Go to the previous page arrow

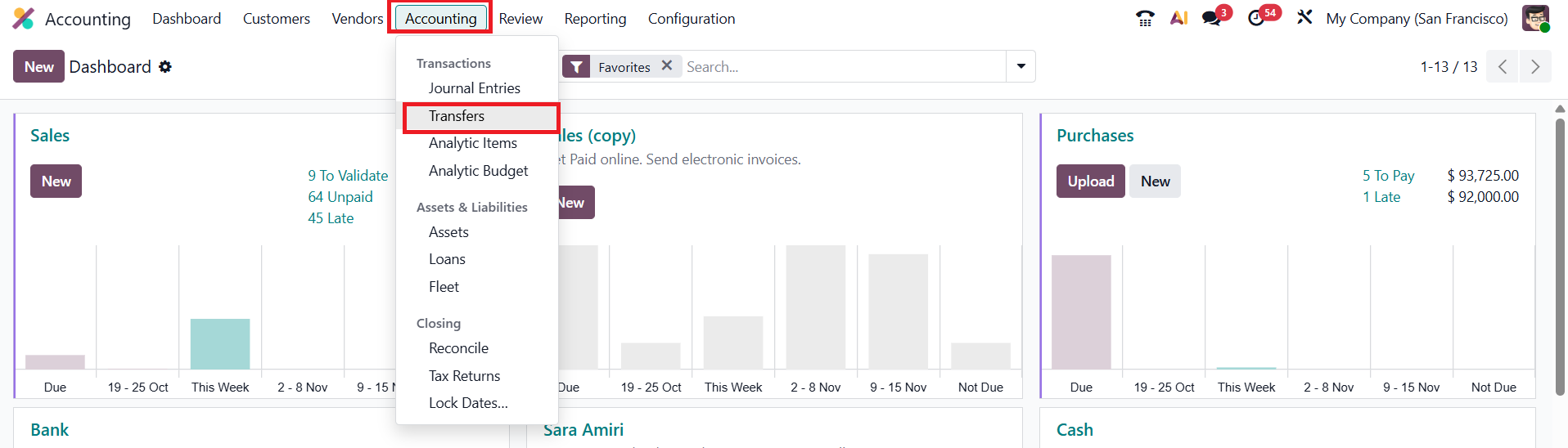click(x=1503, y=67)
